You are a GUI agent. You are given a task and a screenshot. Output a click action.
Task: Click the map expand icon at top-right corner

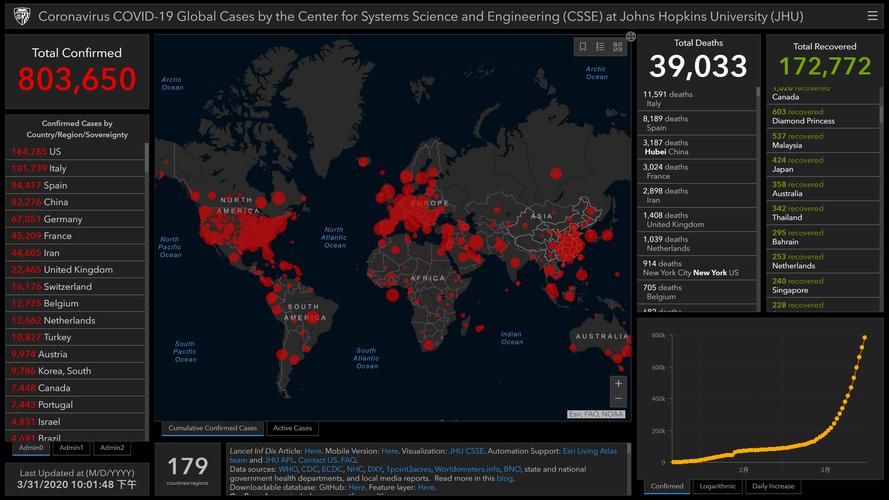(x=630, y=36)
